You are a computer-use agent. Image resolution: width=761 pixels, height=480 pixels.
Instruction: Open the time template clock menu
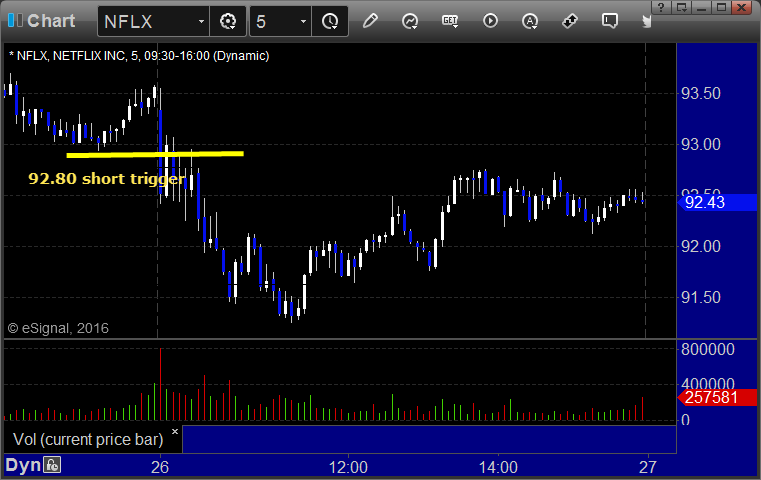point(330,21)
